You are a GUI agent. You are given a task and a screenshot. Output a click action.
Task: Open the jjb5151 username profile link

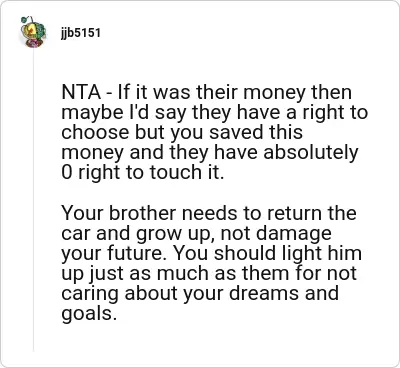[x=80, y=33]
